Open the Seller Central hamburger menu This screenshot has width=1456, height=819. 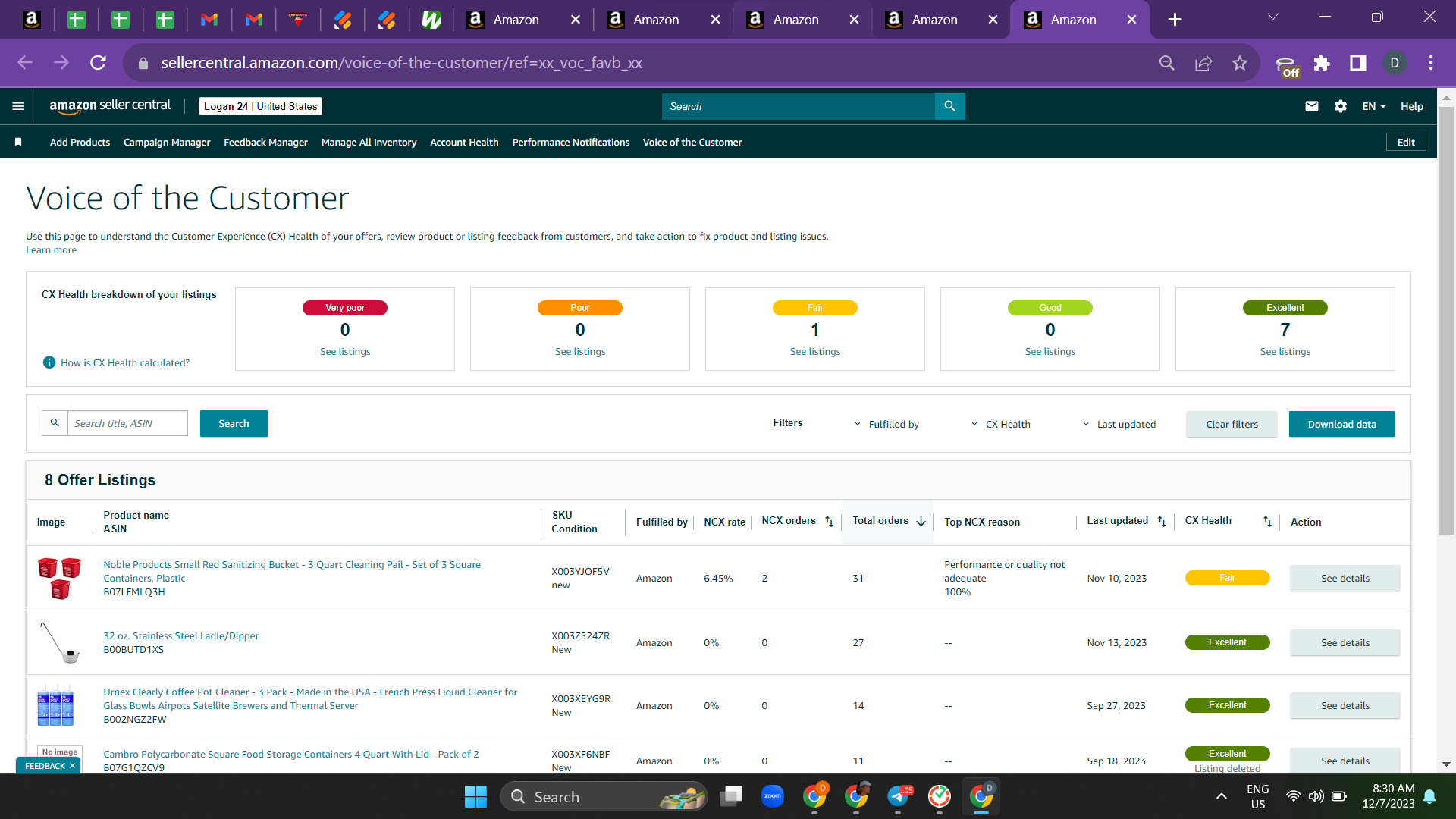(18, 106)
